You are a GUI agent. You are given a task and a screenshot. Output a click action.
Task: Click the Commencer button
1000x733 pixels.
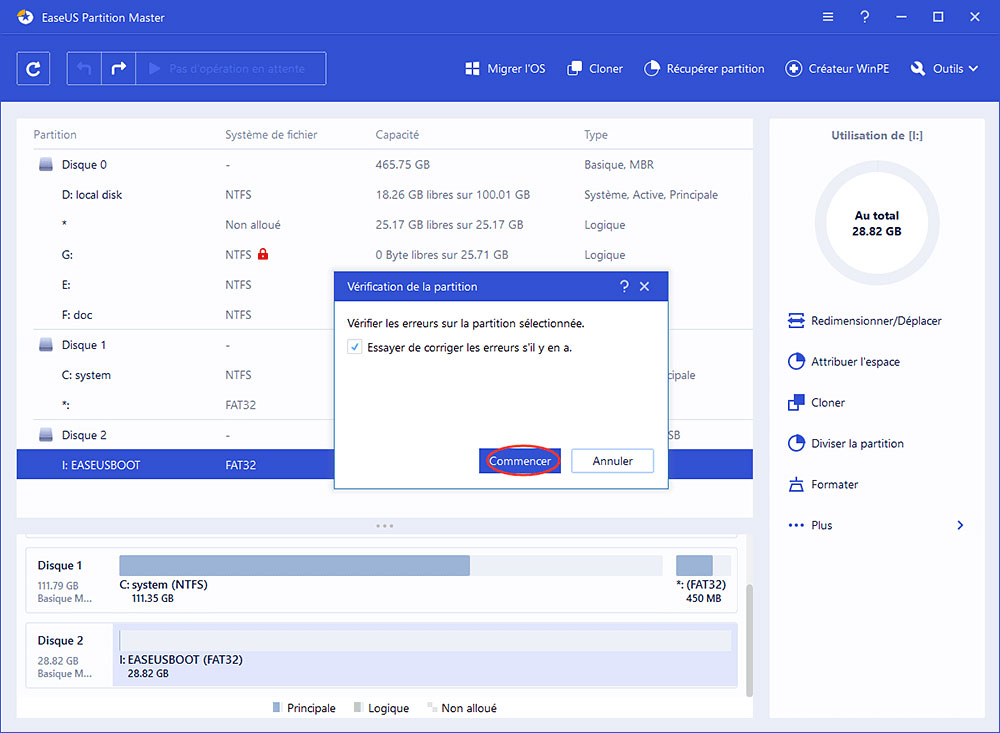click(x=520, y=461)
